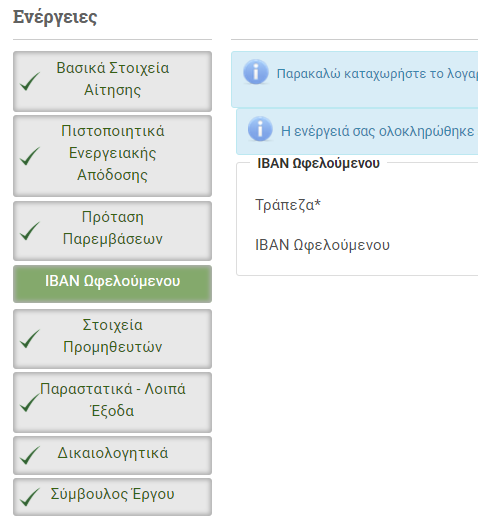478x525 pixels.
Task: Open Στοιχεία Προμηθευτών section
Action: pos(112,339)
